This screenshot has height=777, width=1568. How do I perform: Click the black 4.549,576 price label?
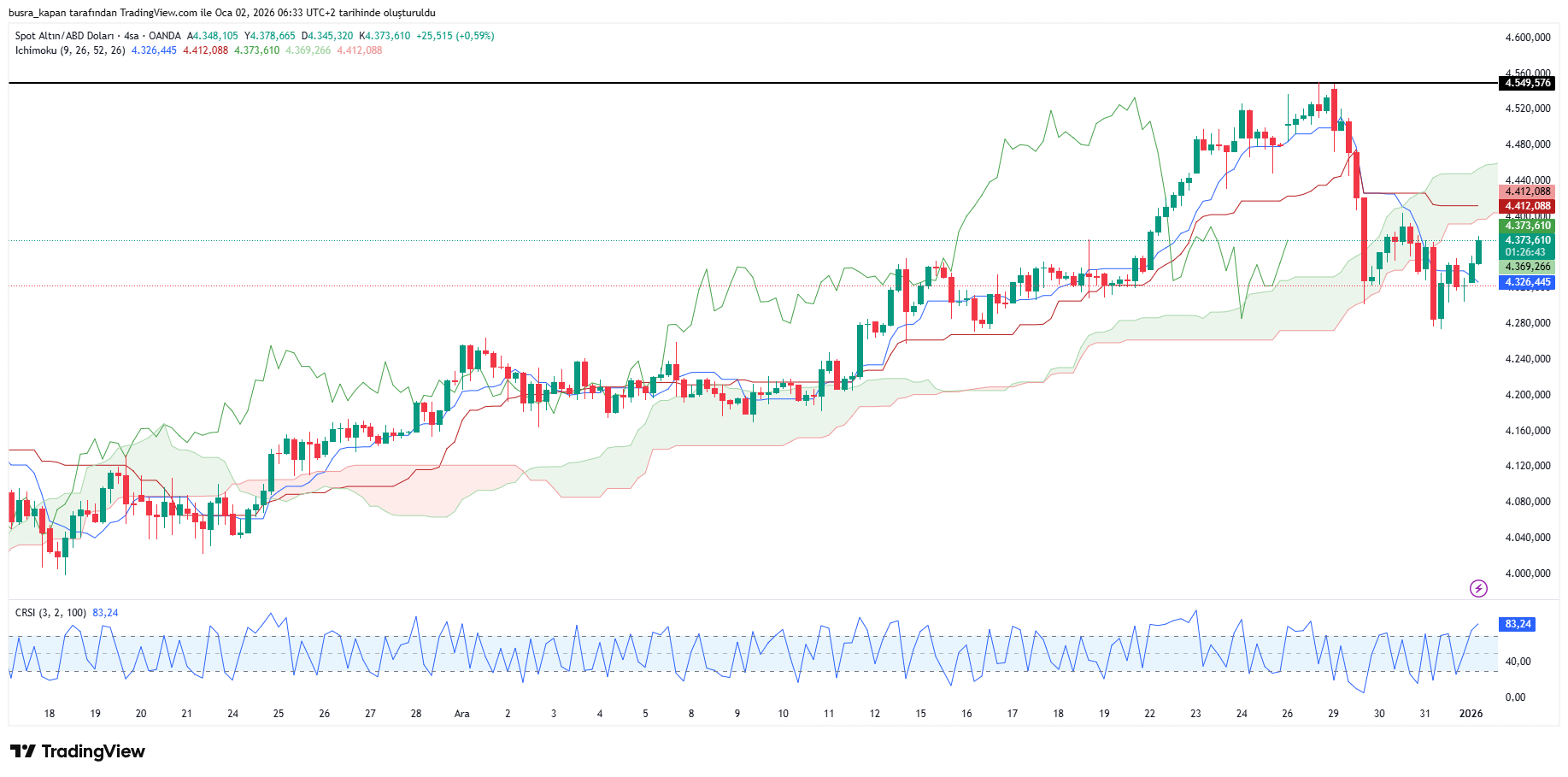(x=1527, y=83)
